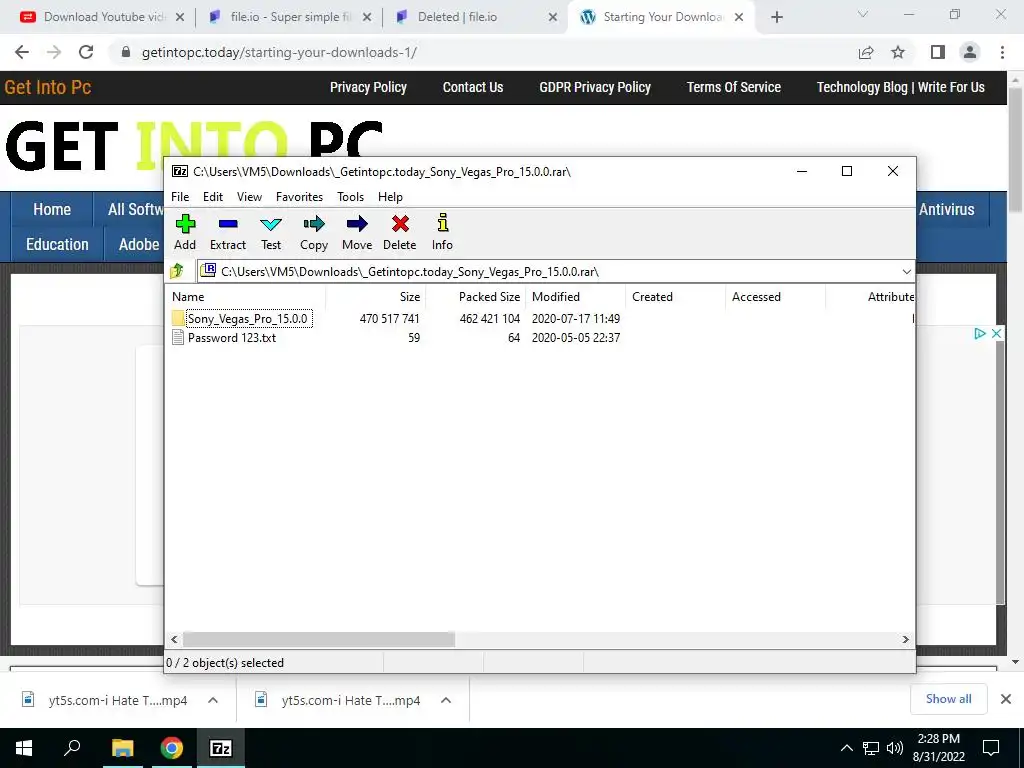Extract files with the Extract icon
The image size is (1024, 768).
coord(228,232)
